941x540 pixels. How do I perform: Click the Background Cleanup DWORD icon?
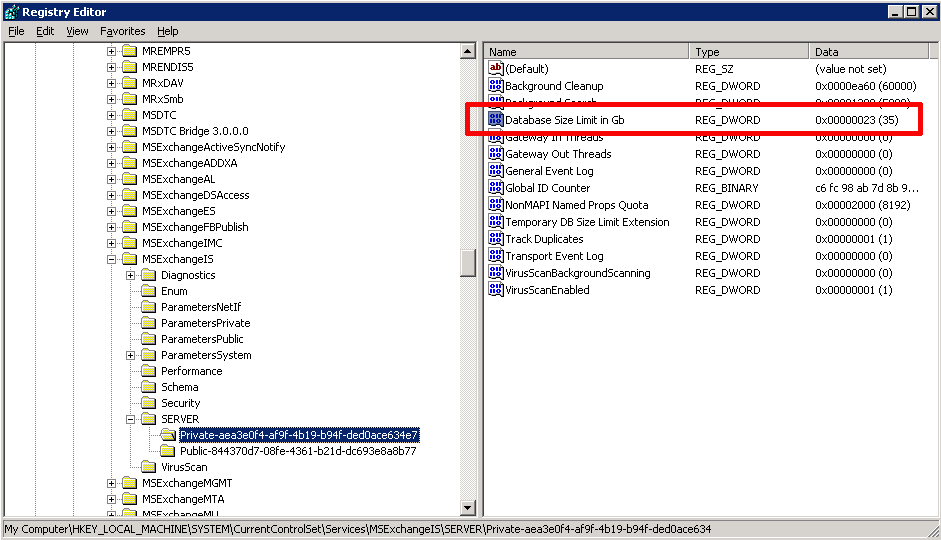(496, 85)
